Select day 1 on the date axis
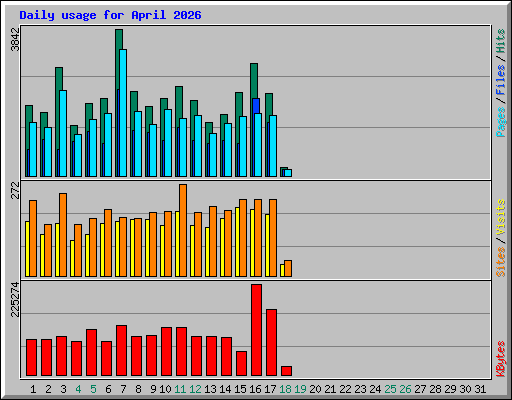Viewport: 512px width, 400px height. click(33, 389)
